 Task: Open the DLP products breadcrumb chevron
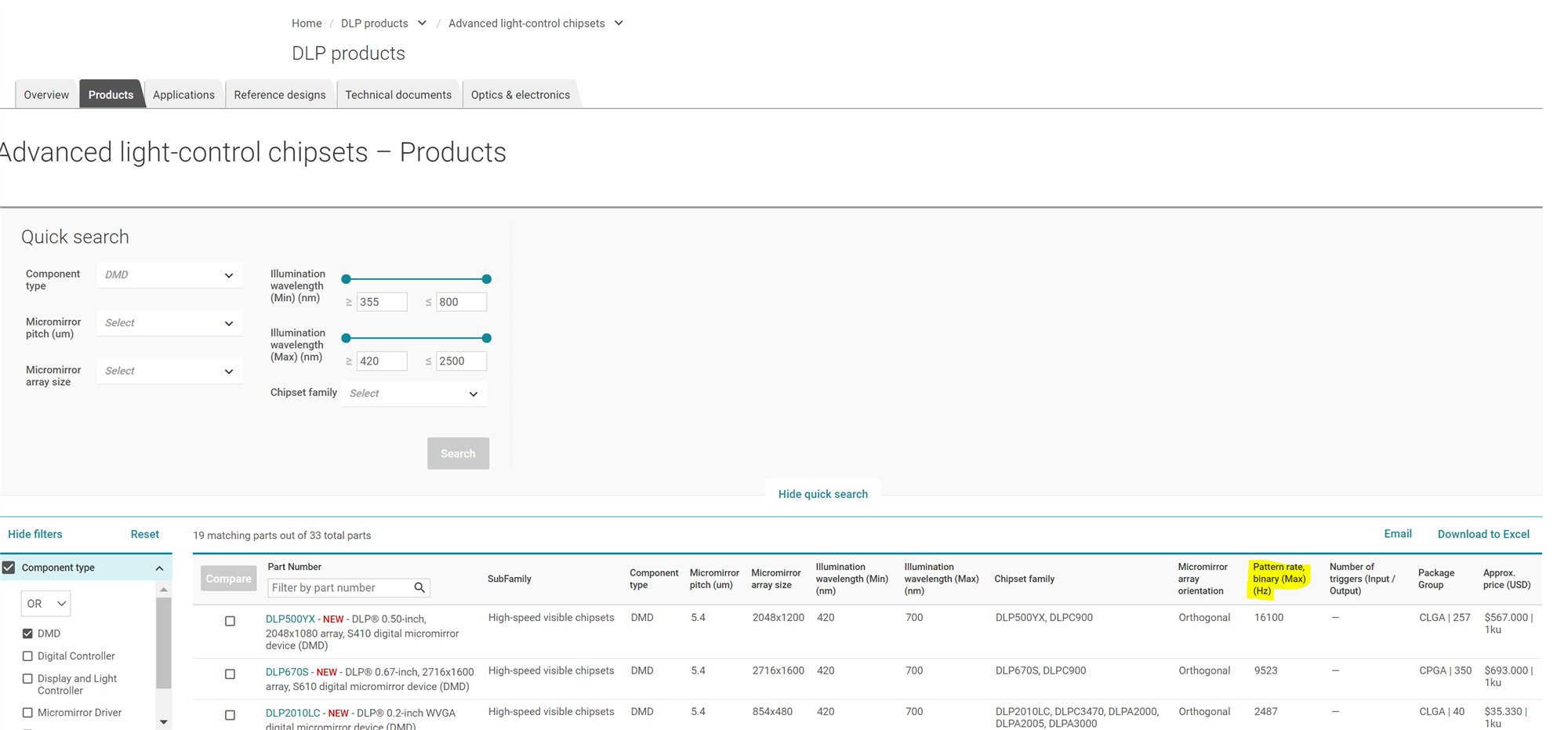[x=422, y=24]
